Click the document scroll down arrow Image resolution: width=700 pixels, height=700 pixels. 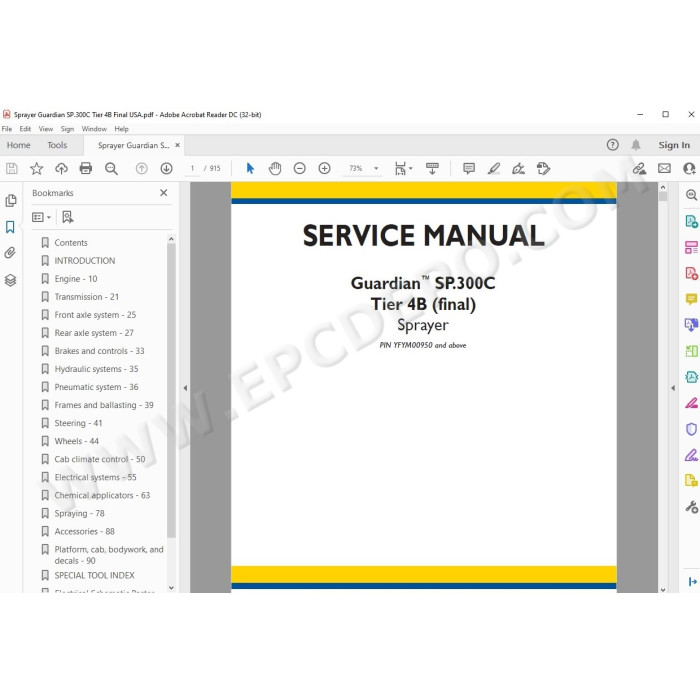pyautogui.click(x=663, y=589)
